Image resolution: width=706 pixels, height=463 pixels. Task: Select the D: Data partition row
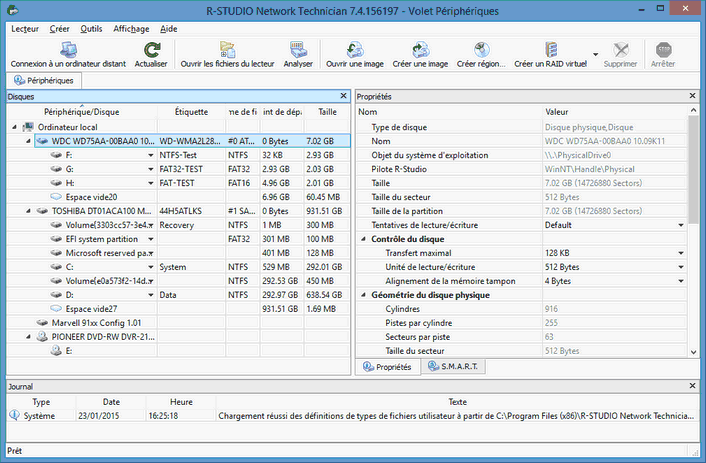(178, 295)
